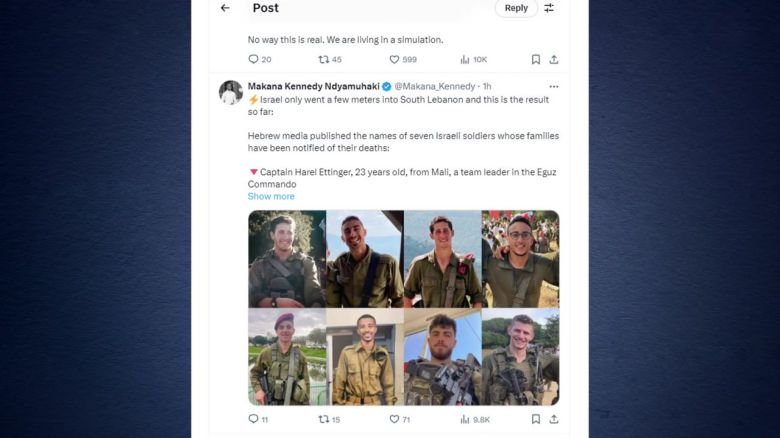This screenshot has height=438, width=780.
Task: Share Makana Kennedy's post via share icon
Action: point(554,419)
